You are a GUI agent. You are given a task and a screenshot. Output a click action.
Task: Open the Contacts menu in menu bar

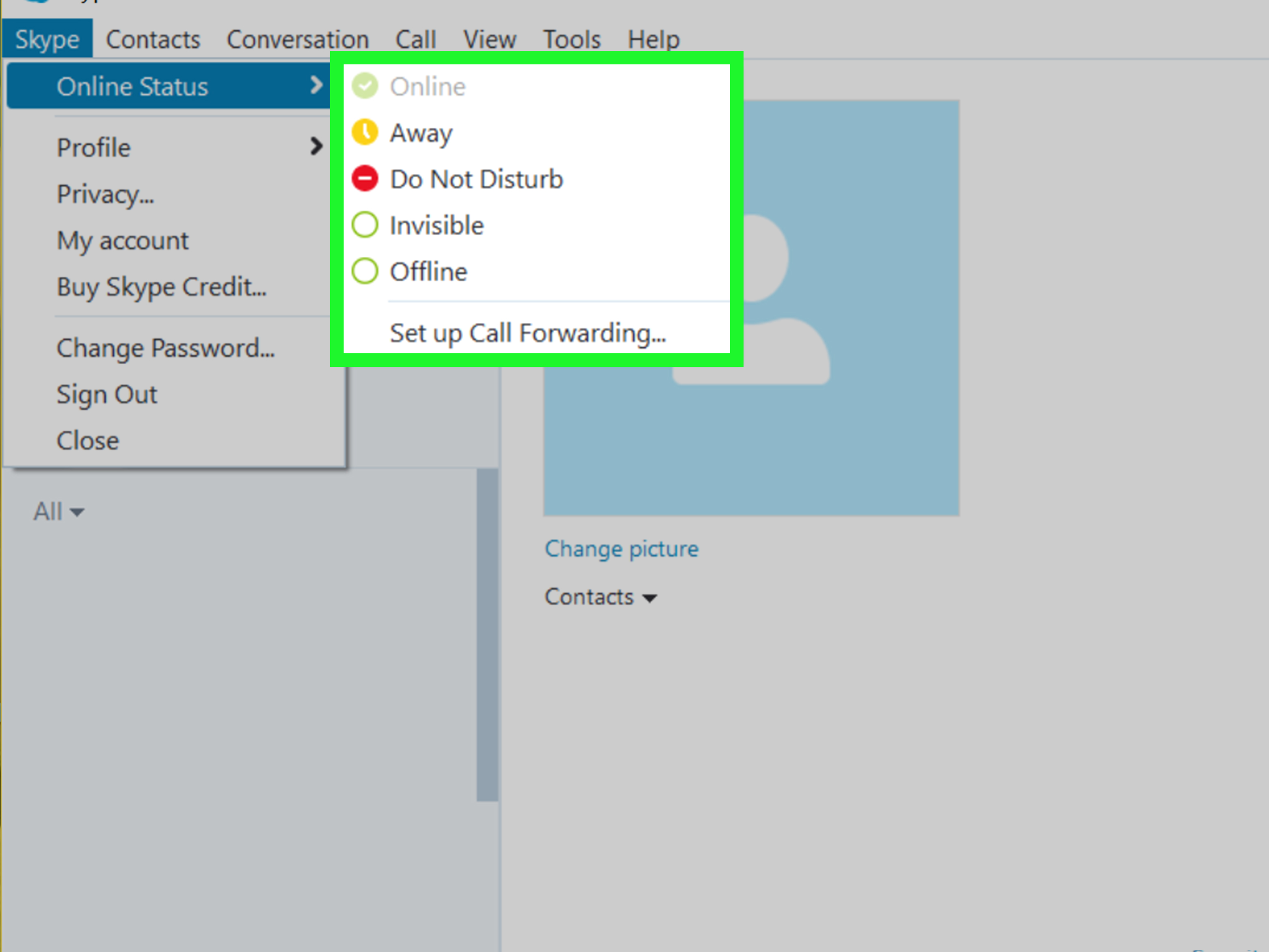click(x=153, y=39)
